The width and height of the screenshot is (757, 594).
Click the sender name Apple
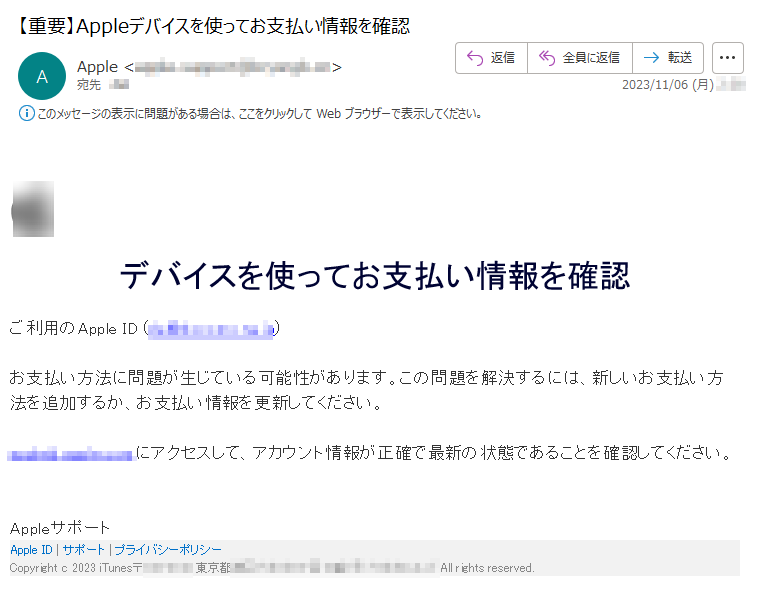[x=98, y=67]
